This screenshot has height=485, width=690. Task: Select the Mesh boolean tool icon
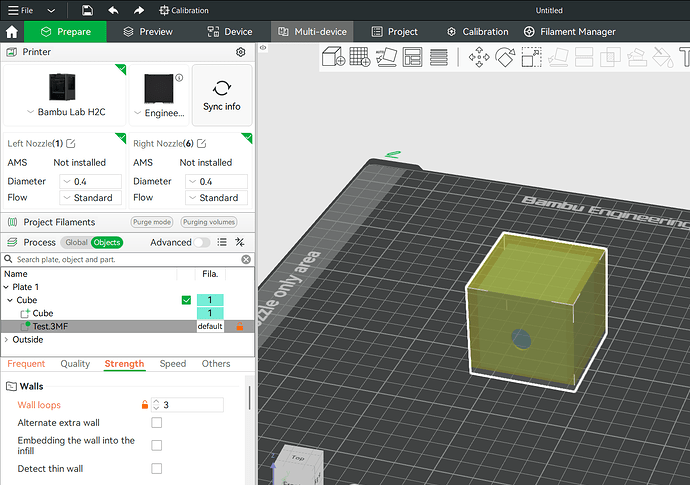[610, 57]
